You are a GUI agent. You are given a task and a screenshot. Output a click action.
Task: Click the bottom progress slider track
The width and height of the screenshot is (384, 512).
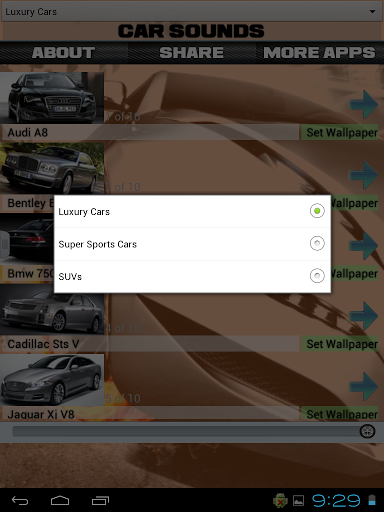pos(186,431)
